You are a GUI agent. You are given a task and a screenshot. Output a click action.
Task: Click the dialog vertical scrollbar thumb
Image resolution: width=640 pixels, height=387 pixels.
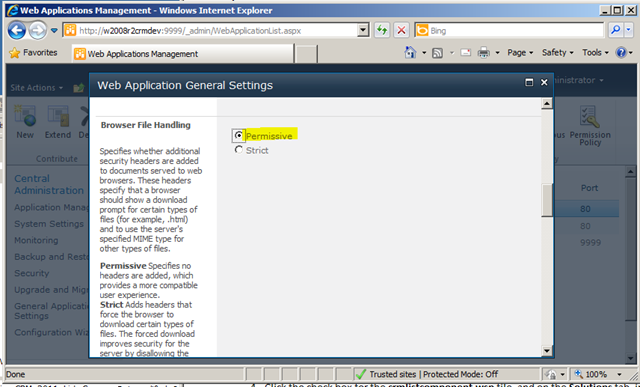(x=547, y=200)
